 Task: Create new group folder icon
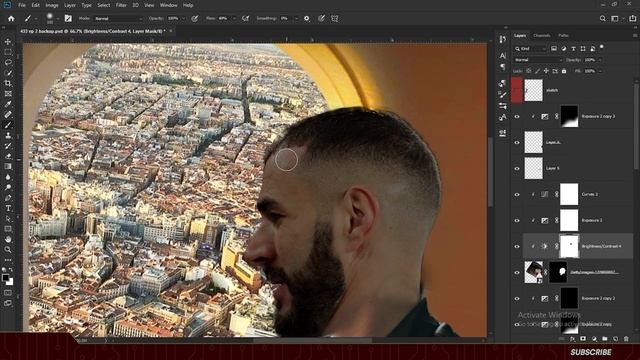604,339
